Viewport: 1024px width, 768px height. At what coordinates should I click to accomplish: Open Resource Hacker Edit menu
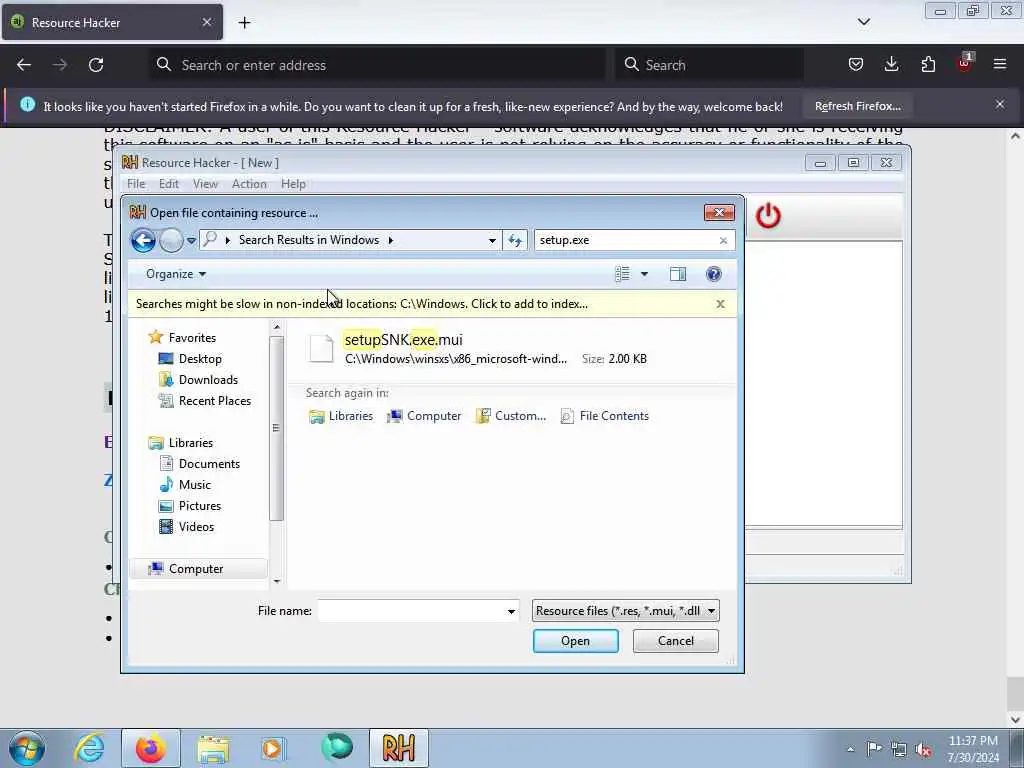click(168, 184)
